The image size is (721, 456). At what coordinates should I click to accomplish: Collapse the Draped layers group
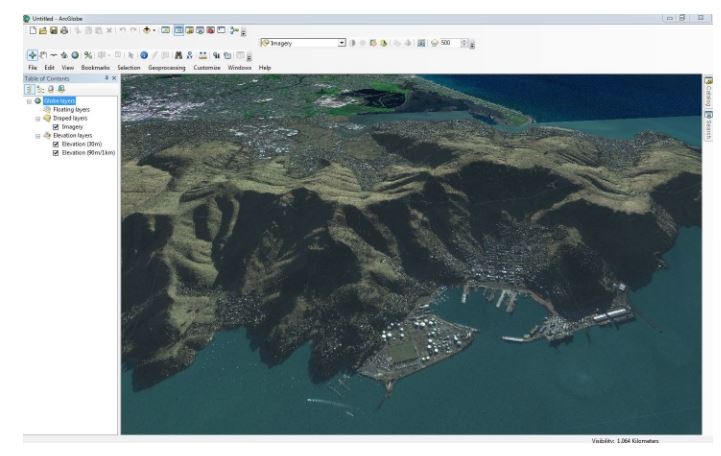[38, 119]
